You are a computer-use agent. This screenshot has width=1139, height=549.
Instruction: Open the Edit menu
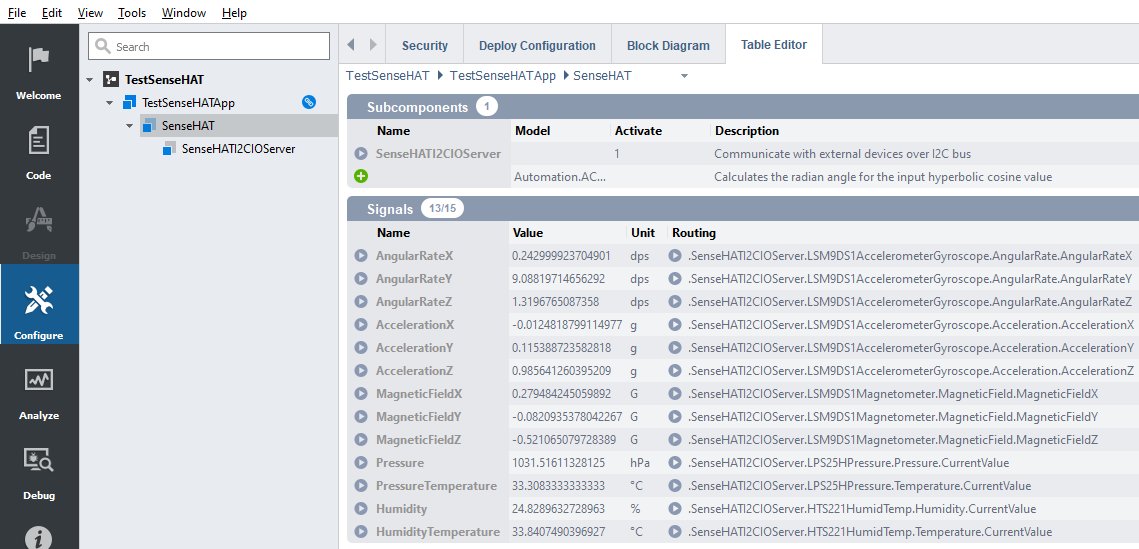pos(52,12)
